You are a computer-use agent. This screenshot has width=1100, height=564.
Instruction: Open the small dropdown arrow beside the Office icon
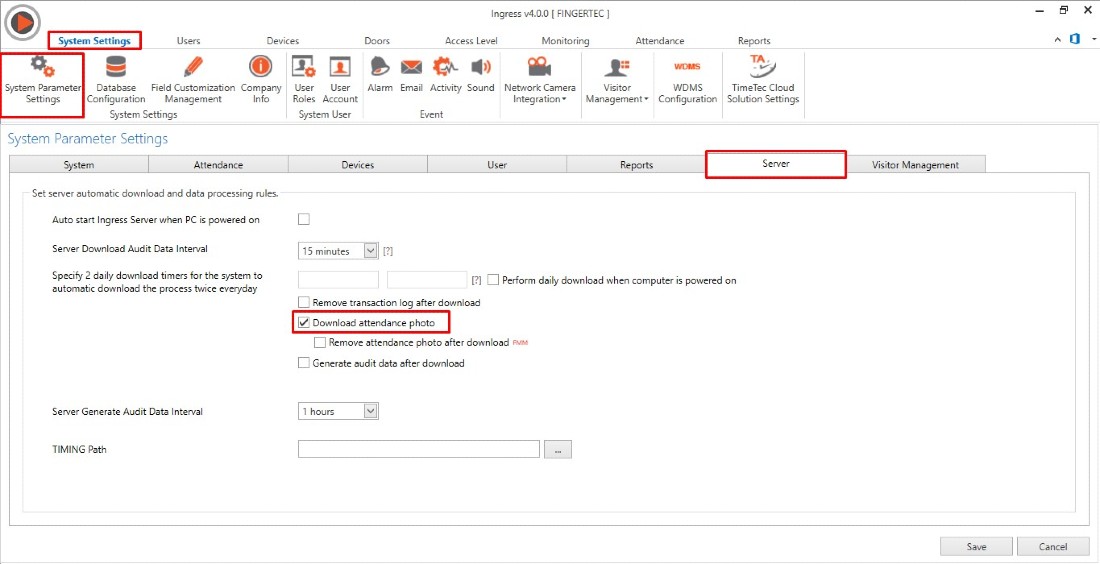coord(1094,40)
